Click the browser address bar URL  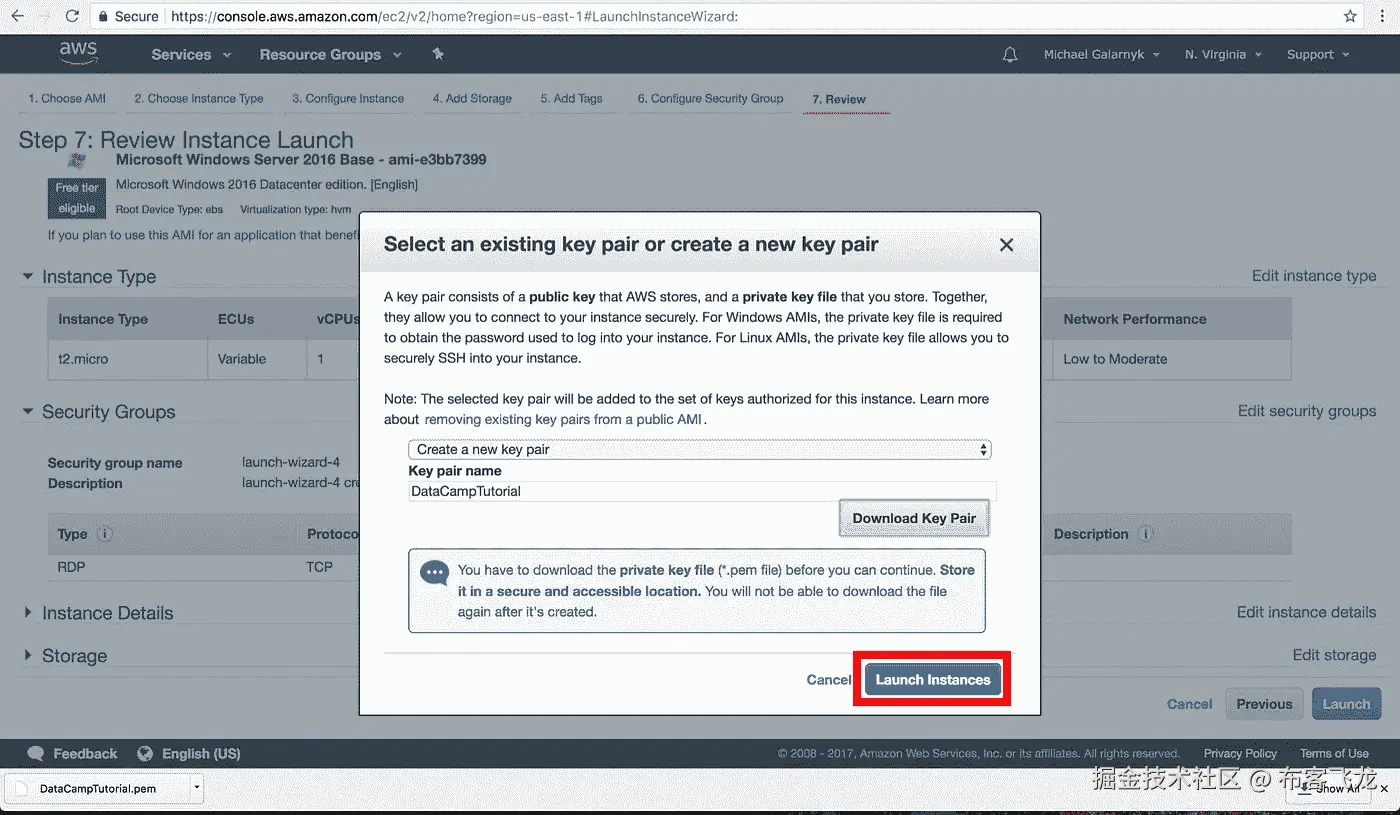tap(455, 16)
